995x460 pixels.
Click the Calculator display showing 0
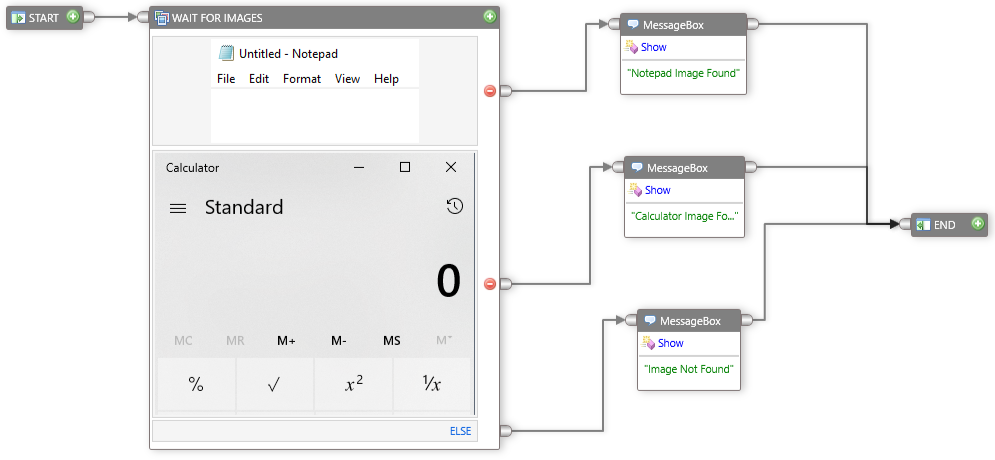click(448, 281)
